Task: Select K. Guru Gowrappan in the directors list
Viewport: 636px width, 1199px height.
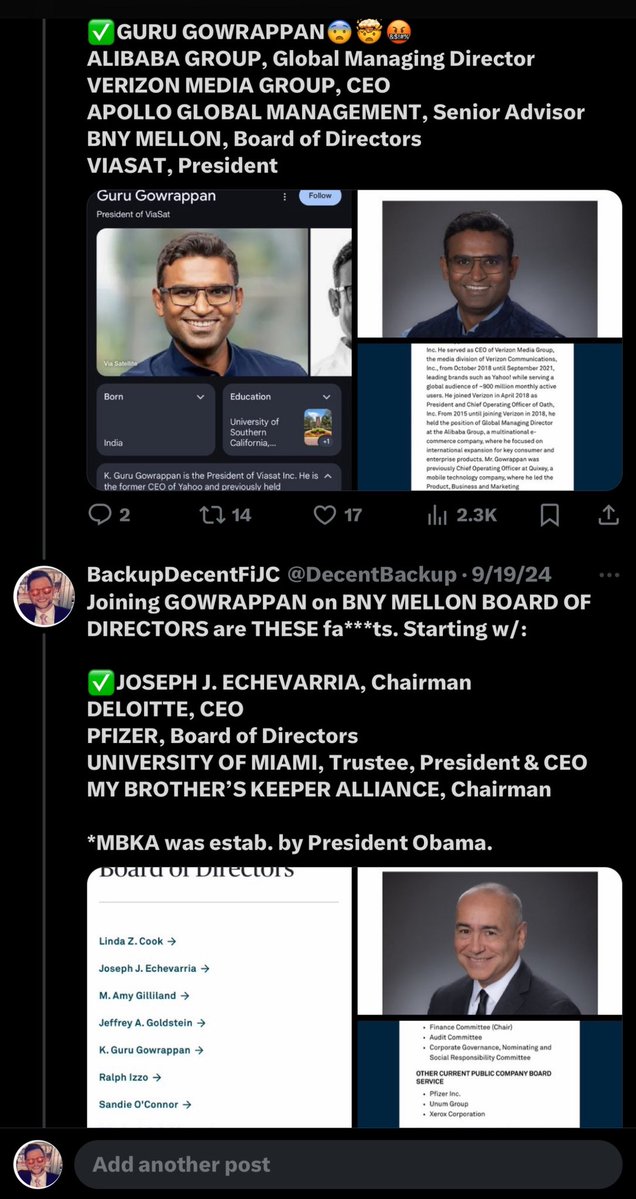Action: 151,1050
